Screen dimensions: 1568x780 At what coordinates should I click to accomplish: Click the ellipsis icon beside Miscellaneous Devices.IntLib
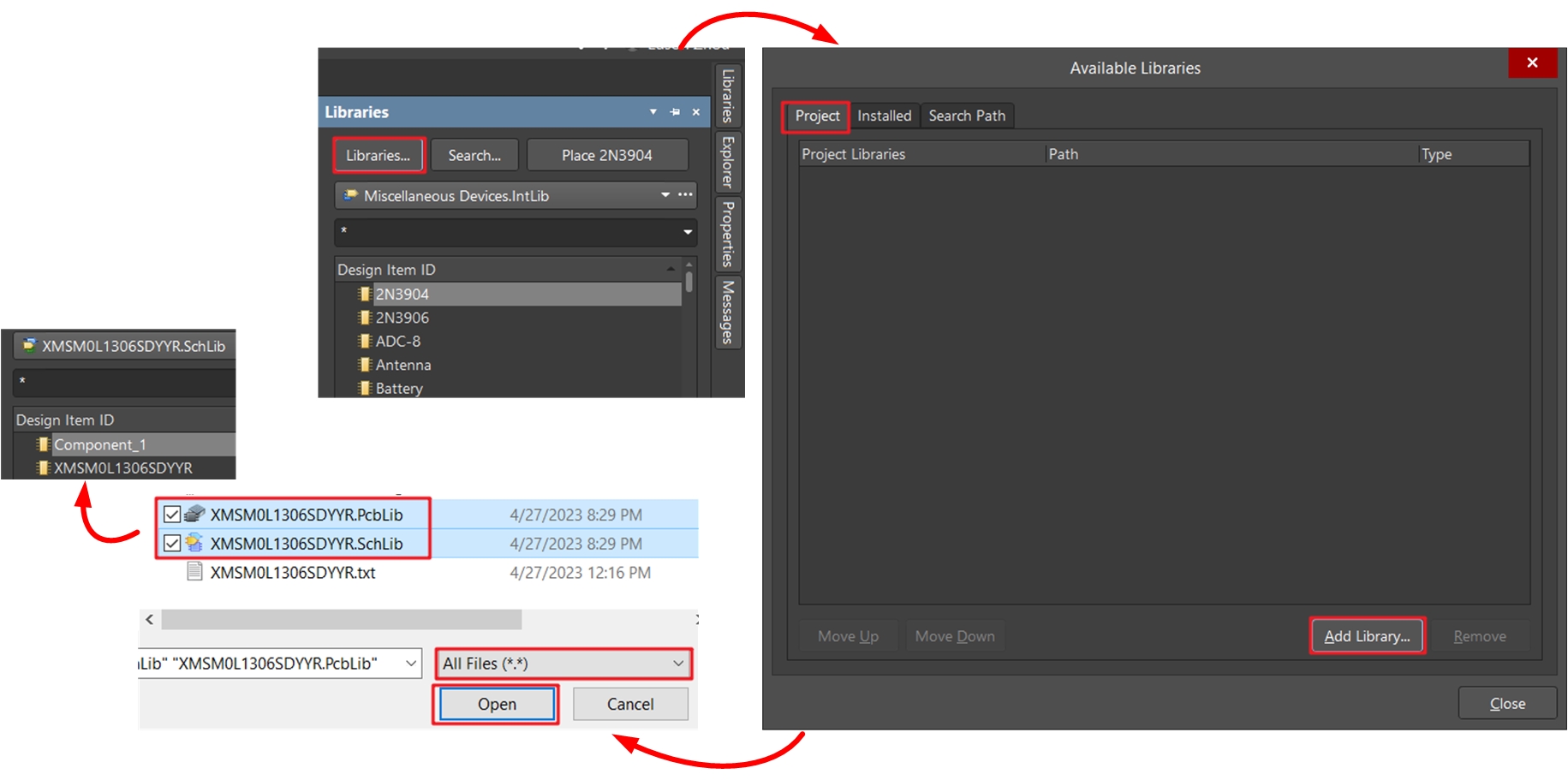pyautogui.click(x=685, y=195)
